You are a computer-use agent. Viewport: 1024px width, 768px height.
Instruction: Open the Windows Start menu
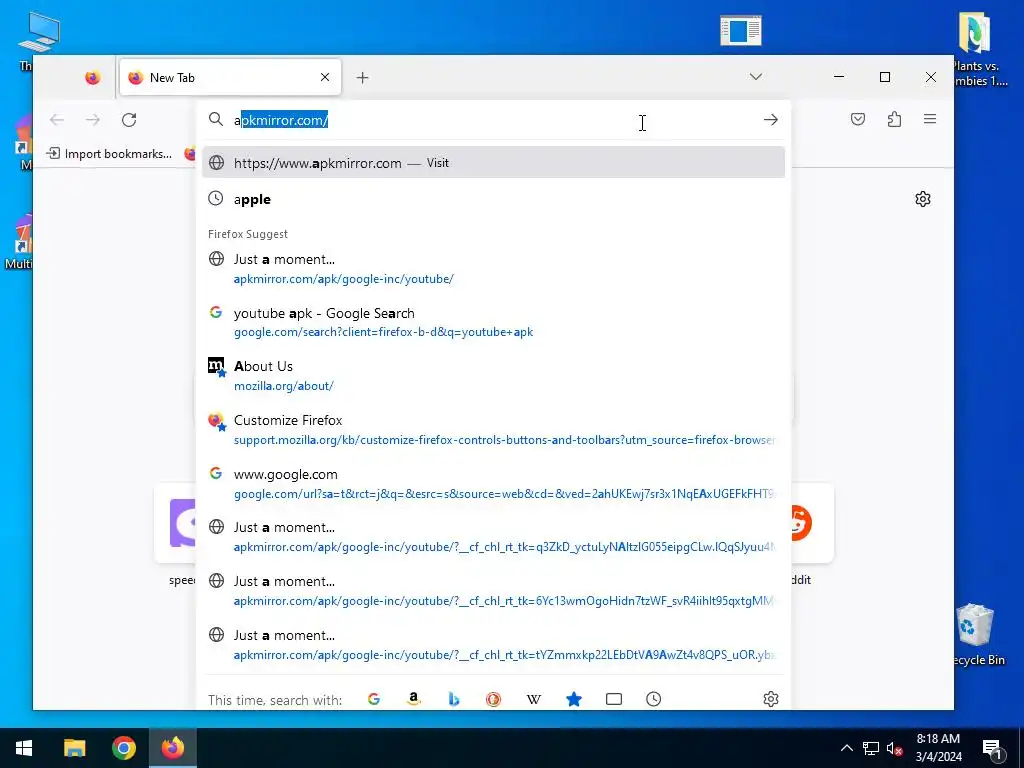[24, 748]
